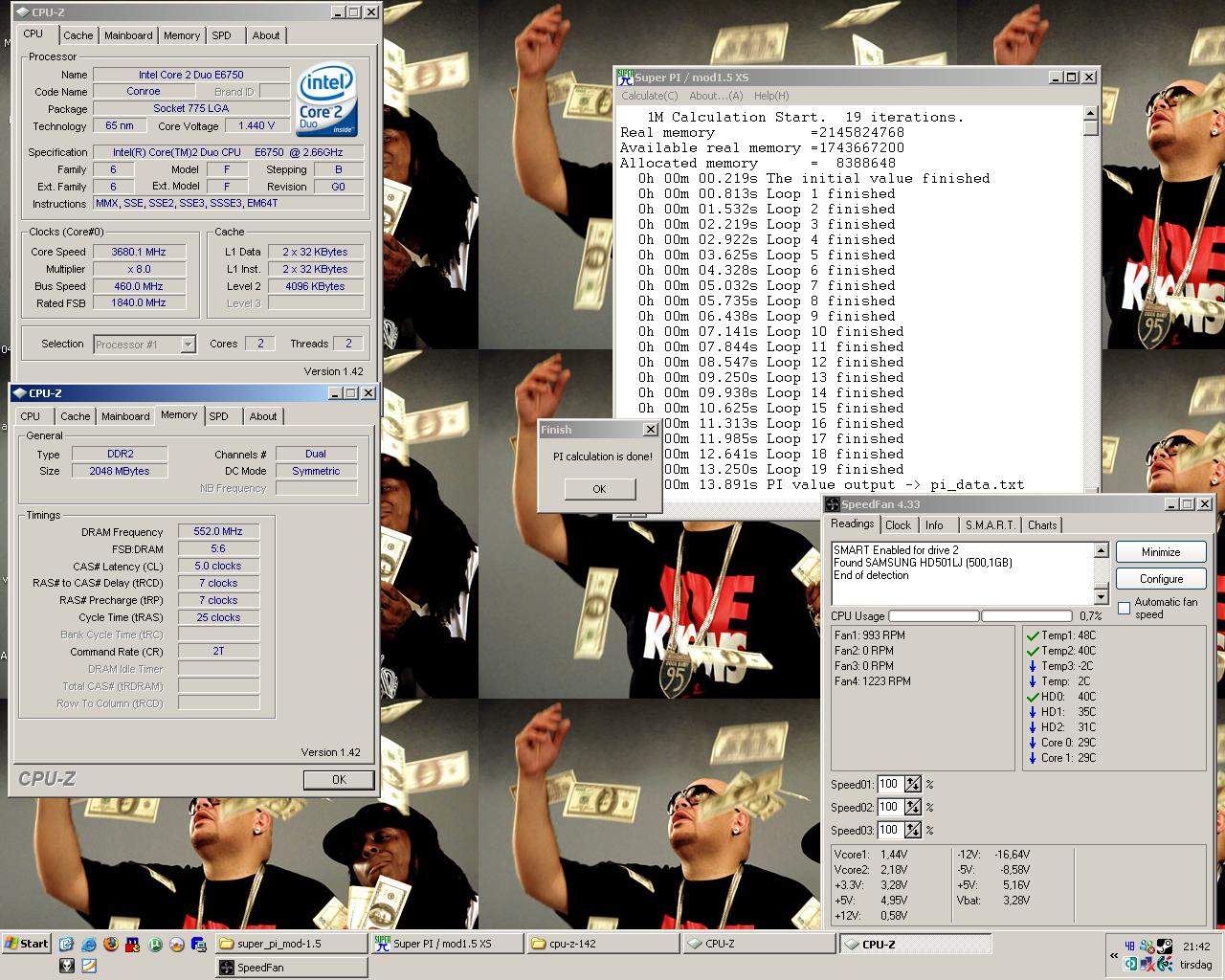
Task: Enable Automatic fan speed checkbox
Action: click(x=1124, y=609)
